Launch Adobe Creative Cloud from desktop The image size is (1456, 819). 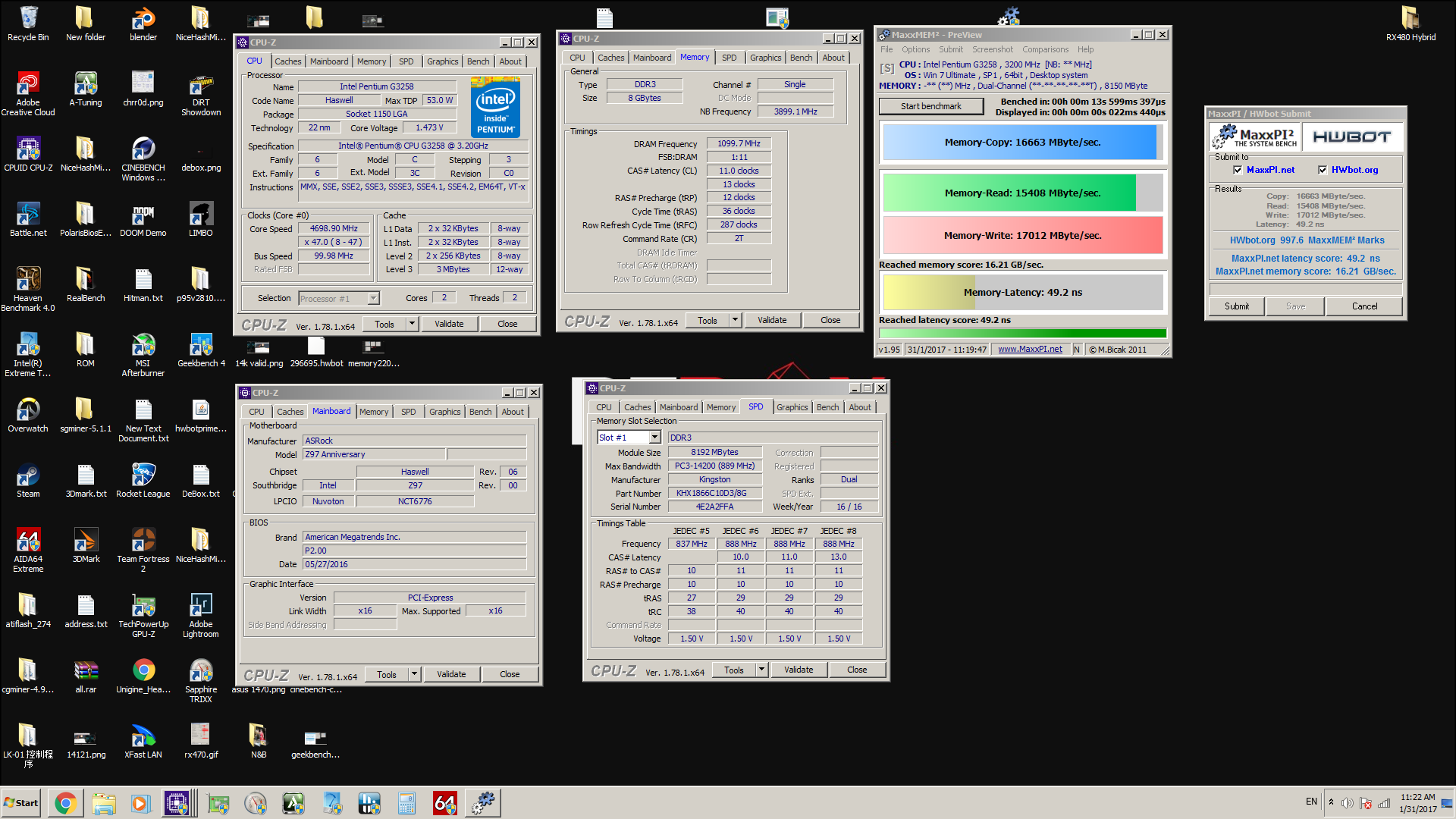(28, 94)
